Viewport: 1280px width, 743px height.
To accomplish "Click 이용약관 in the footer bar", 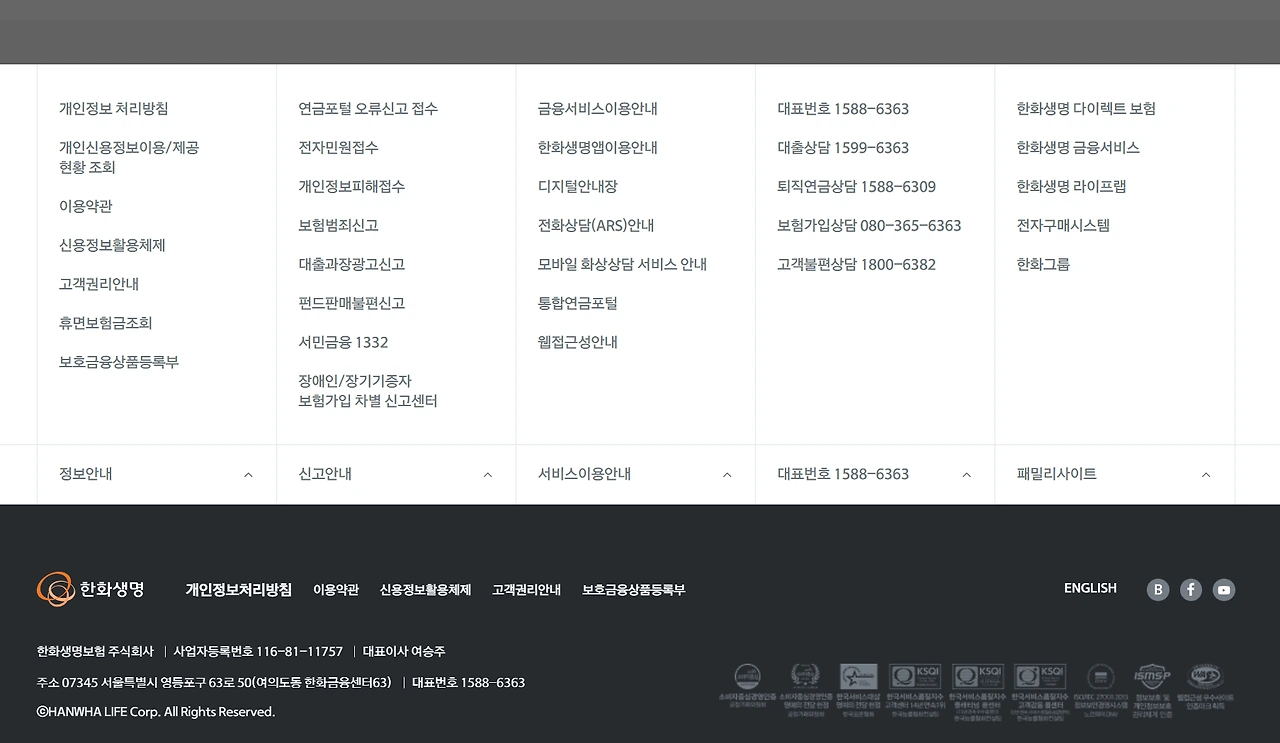I will pyautogui.click(x=337, y=590).
